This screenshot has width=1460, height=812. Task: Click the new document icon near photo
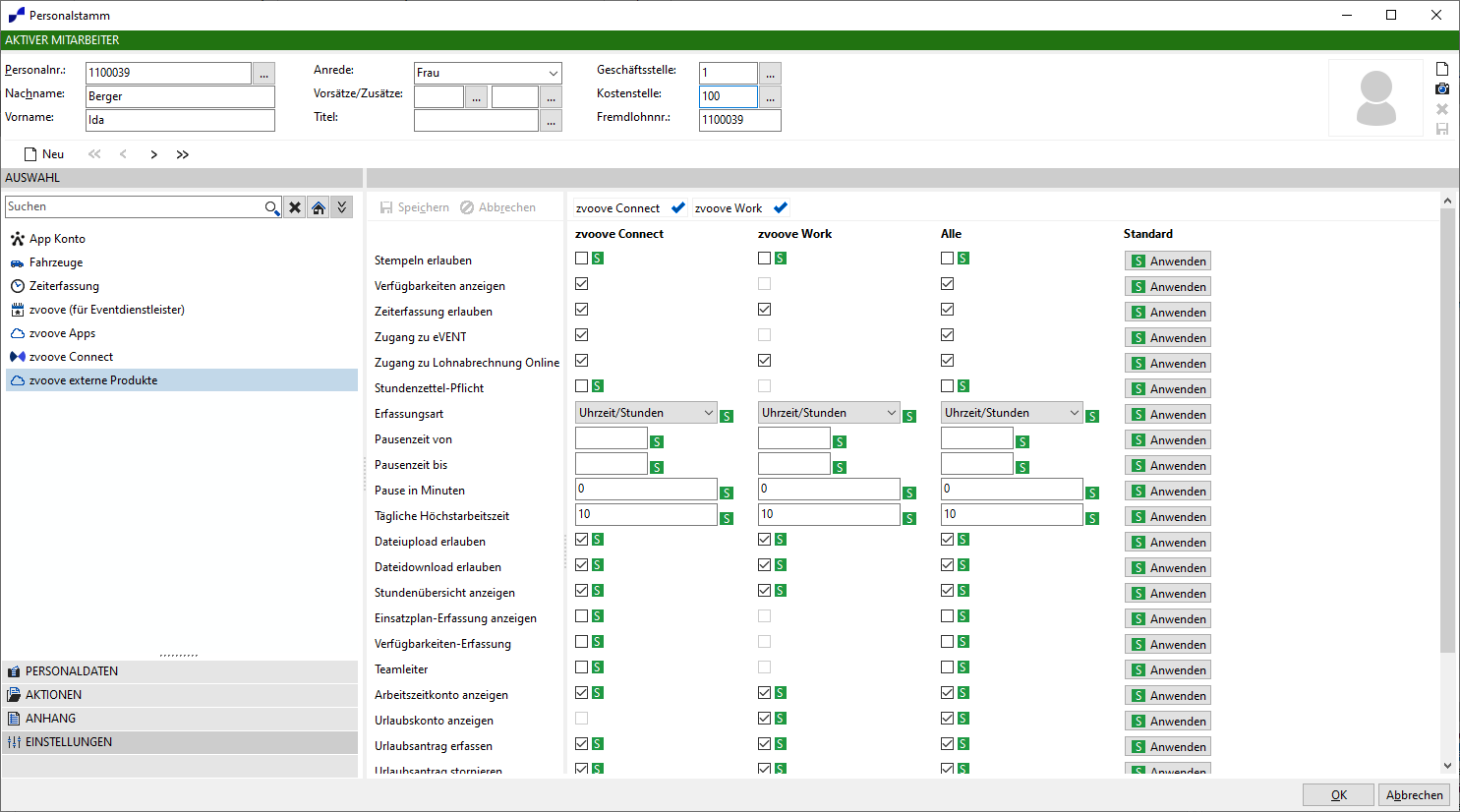coord(1442,69)
